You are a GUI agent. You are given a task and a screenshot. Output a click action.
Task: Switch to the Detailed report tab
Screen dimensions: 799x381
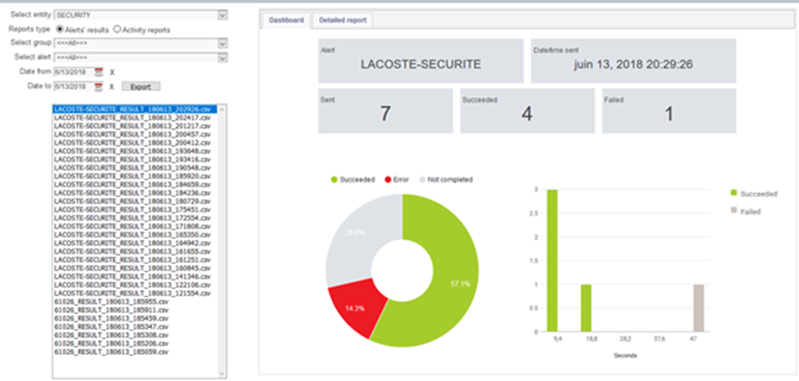(342, 20)
